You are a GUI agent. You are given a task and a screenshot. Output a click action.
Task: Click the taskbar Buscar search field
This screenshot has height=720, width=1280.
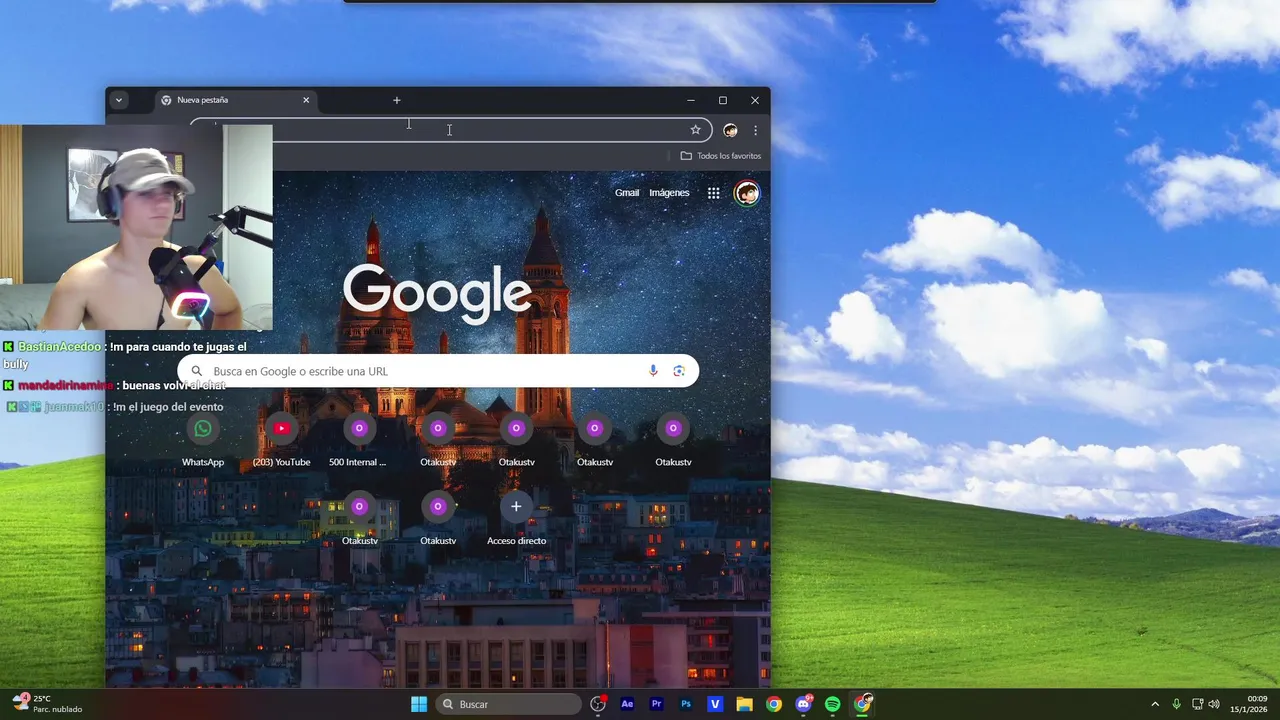click(508, 704)
